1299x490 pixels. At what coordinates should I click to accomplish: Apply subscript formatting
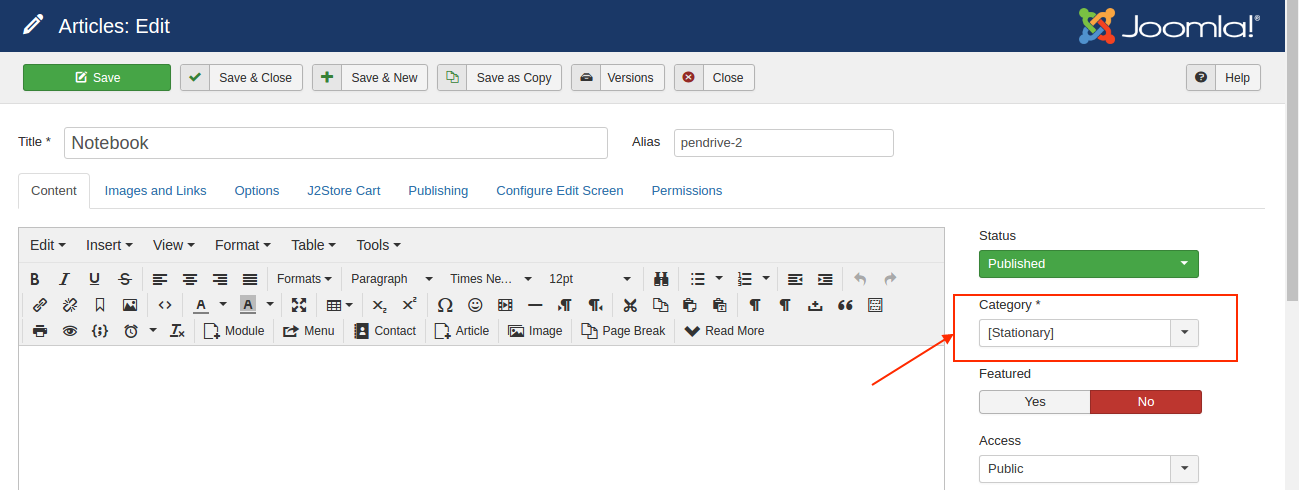[379, 305]
